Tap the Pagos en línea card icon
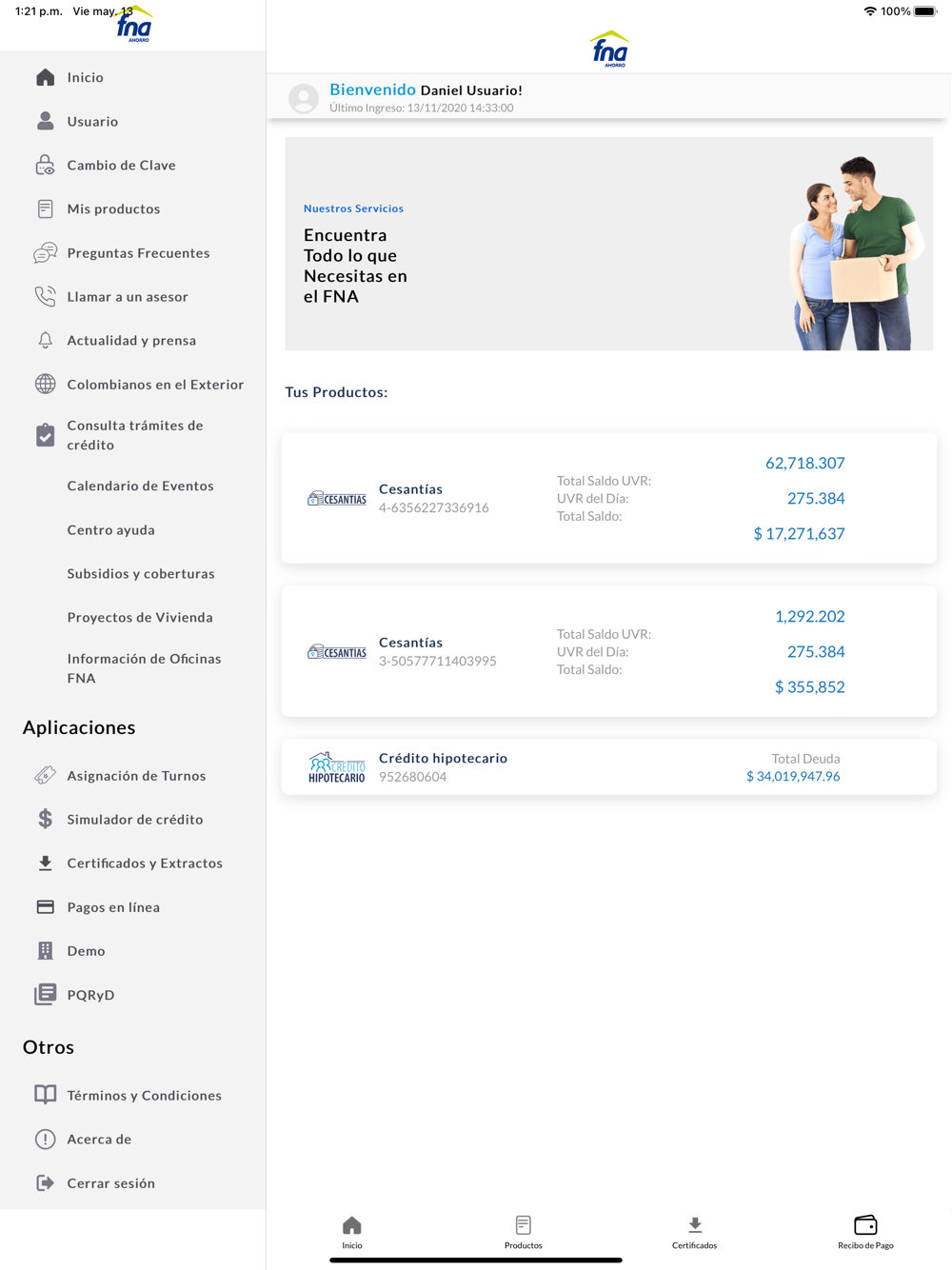Viewport: 952px width, 1270px height. [x=45, y=906]
